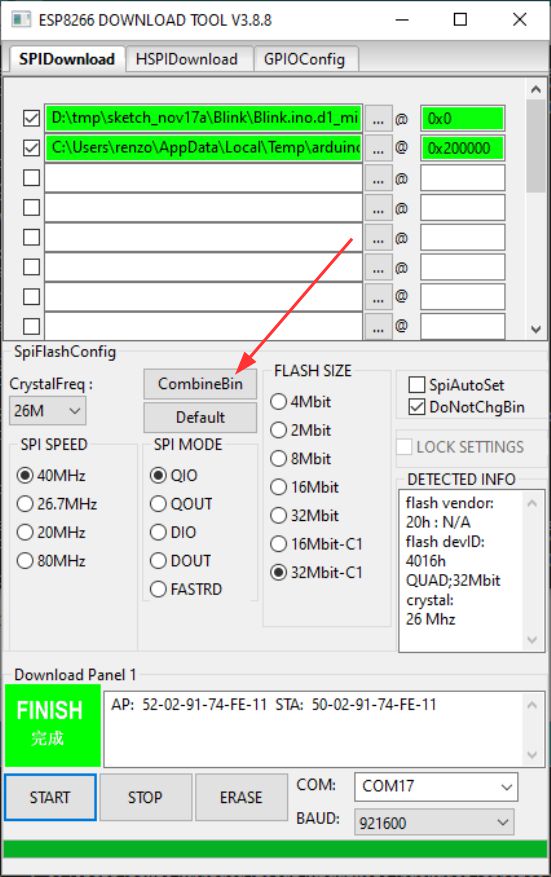
Task: Choose QOUT SPI mode
Action: pyautogui.click(x=181, y=504)
